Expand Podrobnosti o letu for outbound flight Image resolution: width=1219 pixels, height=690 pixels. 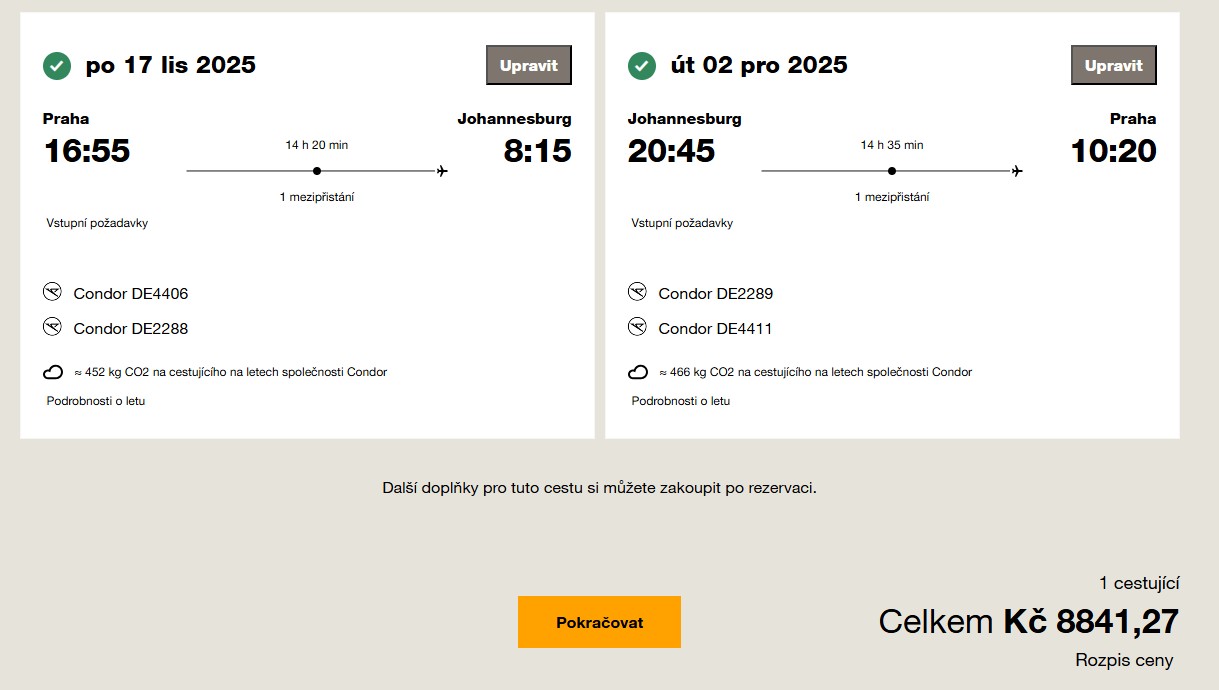[96, 401]
